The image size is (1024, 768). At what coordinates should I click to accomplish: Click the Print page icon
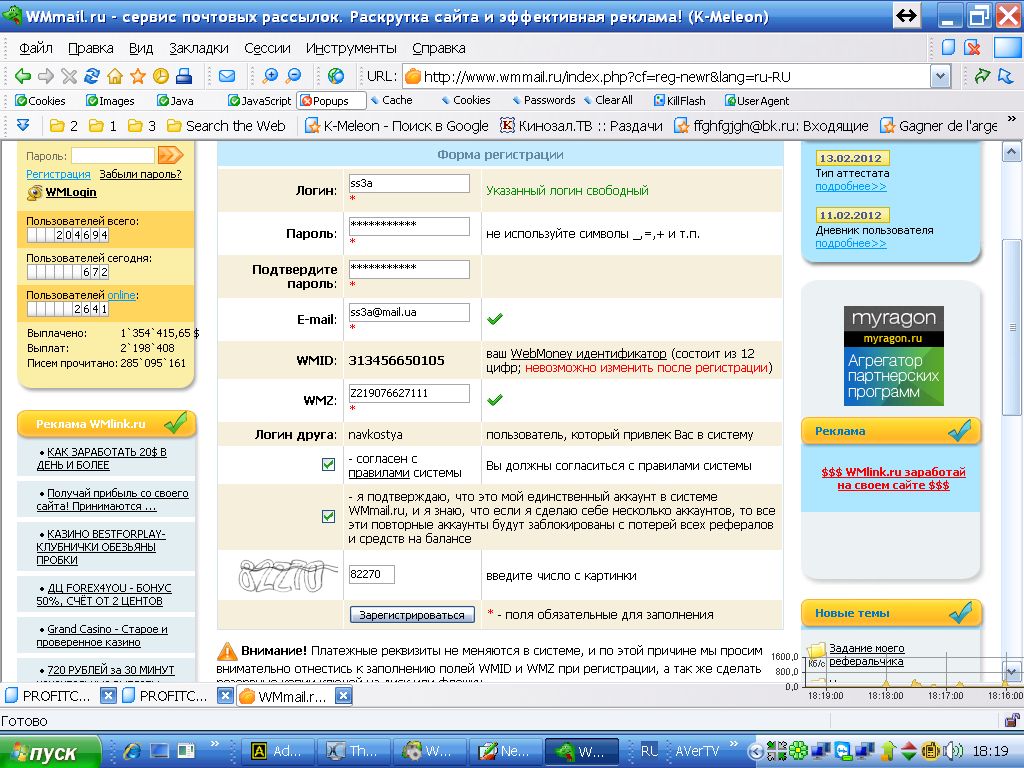coord(184,76)
